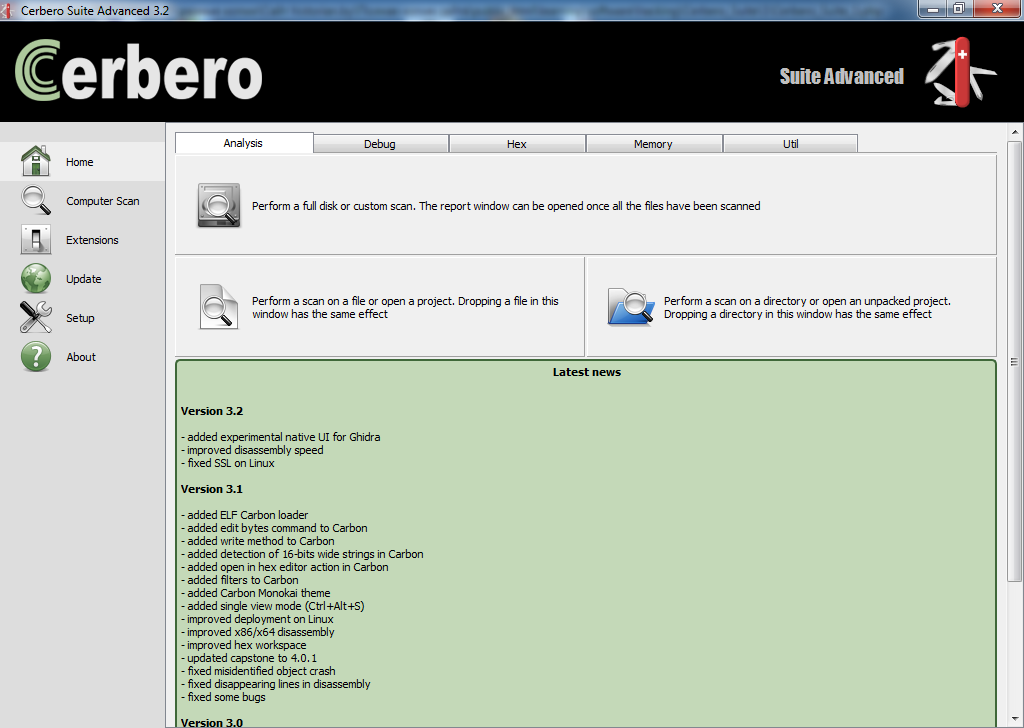The height and width of the screenshot is (728, 1024).
Task: Open the Memory tab
Action: coord(653,144)
